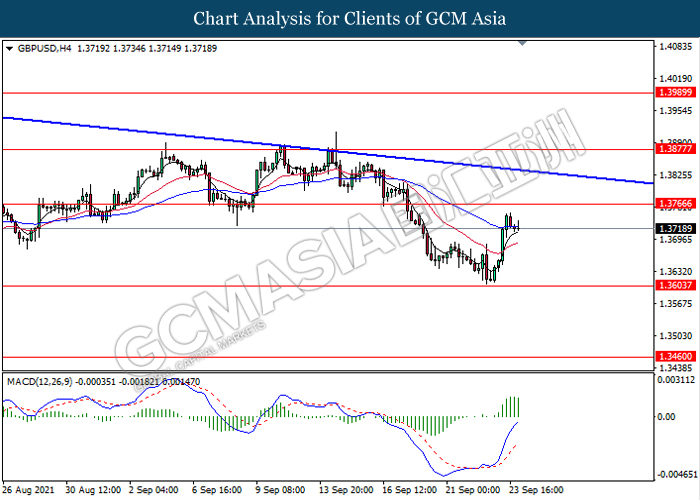
Task: Click the dropdown triangle beside GBPUSD,H4
Action: pos(10,49)
